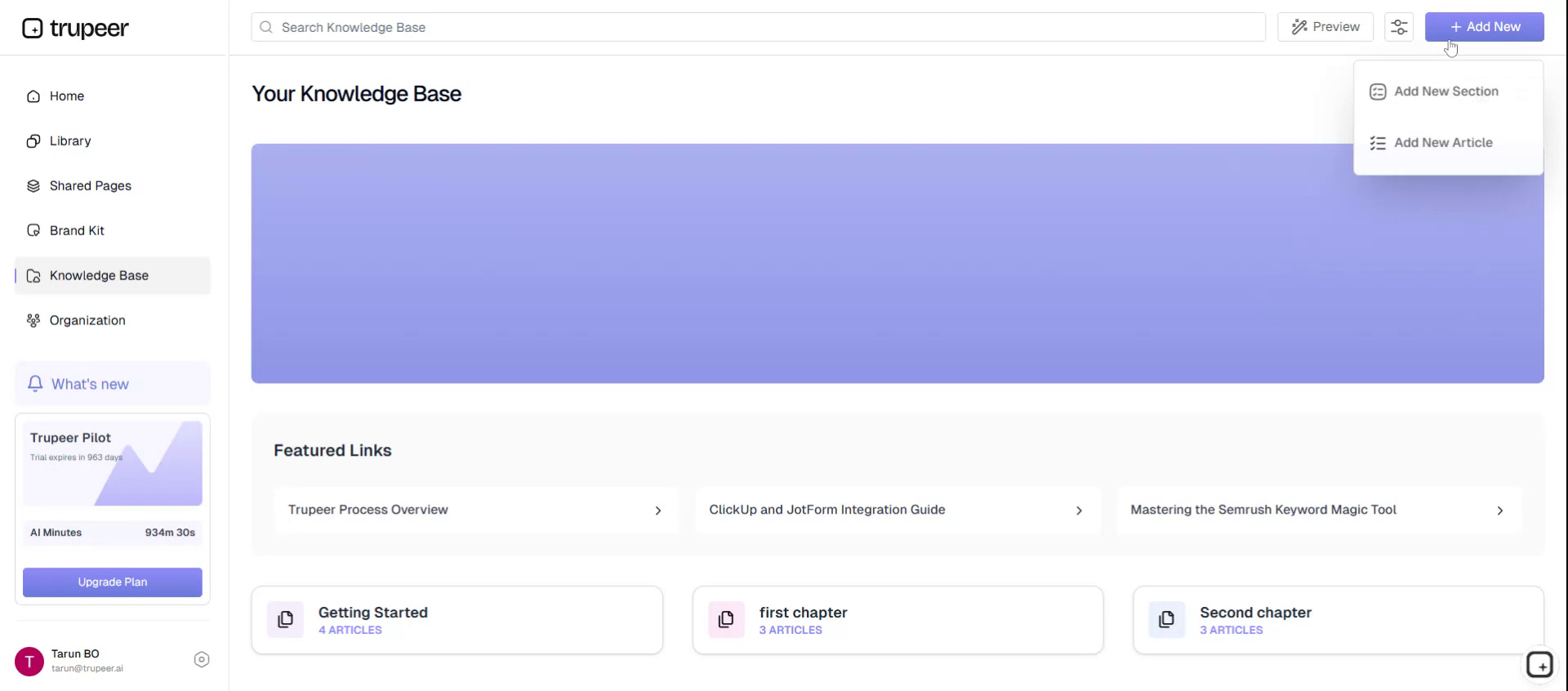The width and height of the screenshot is (1568, 691).
Task: Click the Add New Article list icon
Action: point(1378,143)
